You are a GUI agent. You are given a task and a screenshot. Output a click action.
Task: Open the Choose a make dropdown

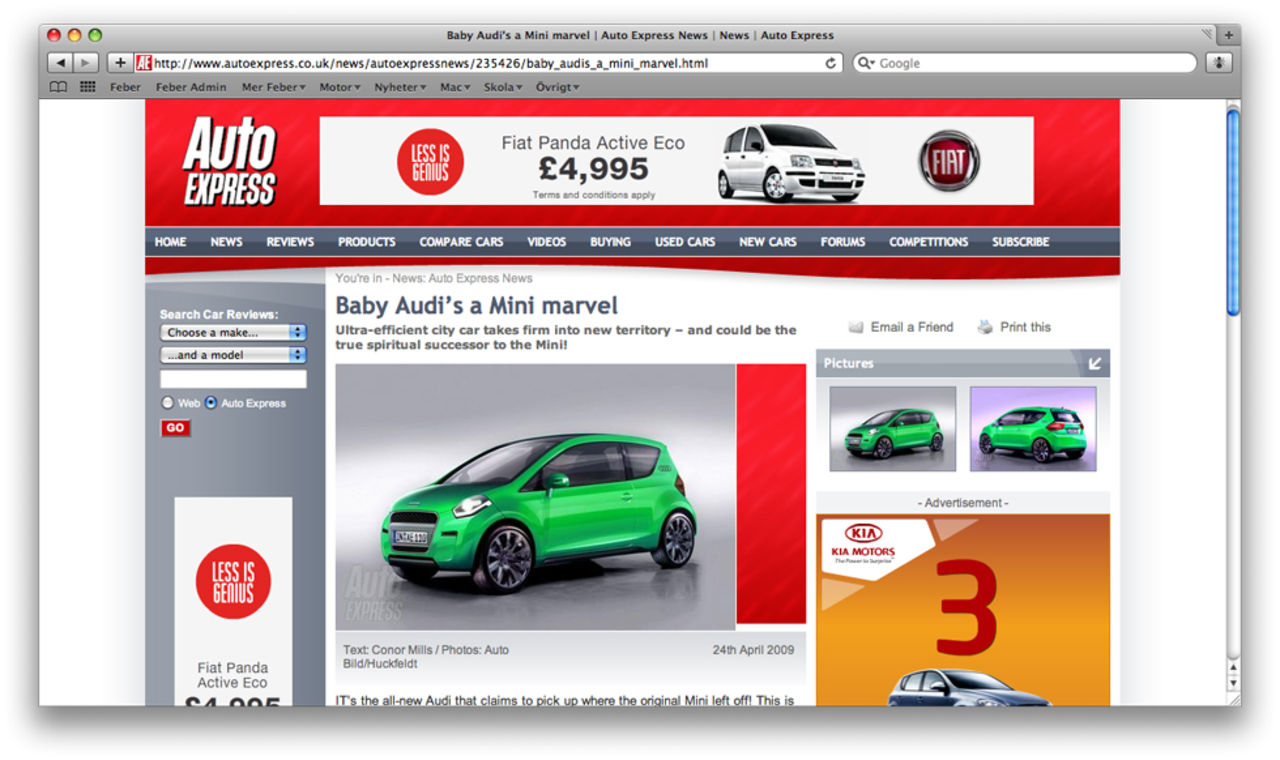(x=233, y=332)
